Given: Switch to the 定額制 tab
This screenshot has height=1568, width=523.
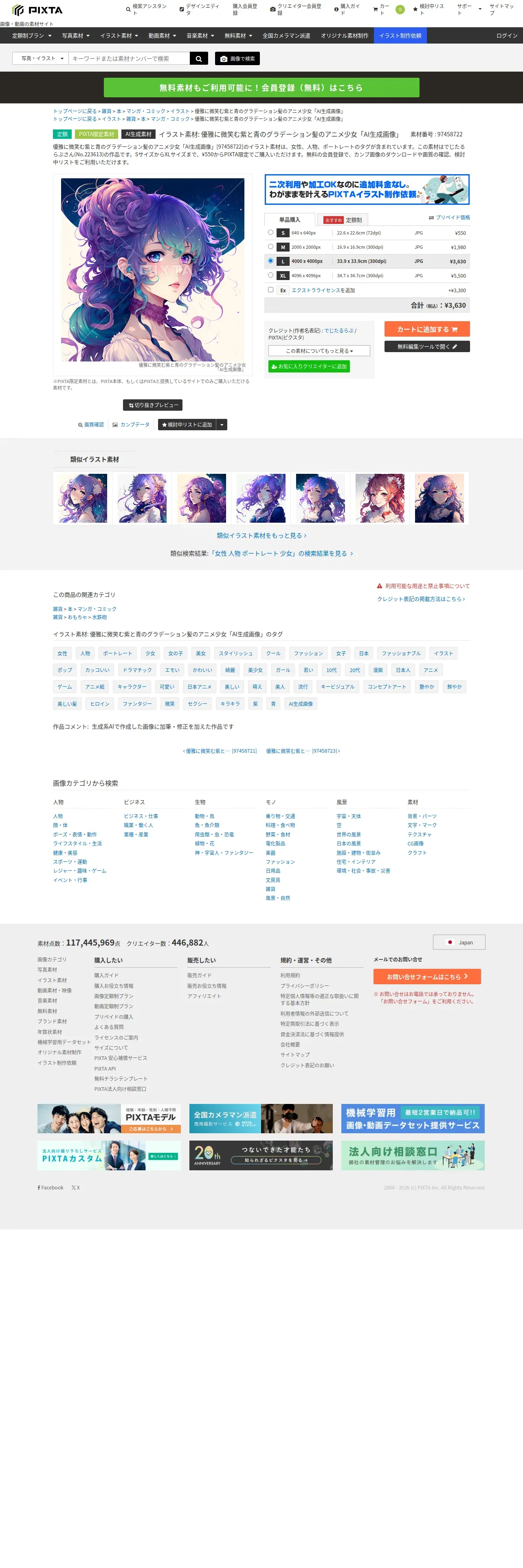Looking at the screenshot, I should point(343,220).
